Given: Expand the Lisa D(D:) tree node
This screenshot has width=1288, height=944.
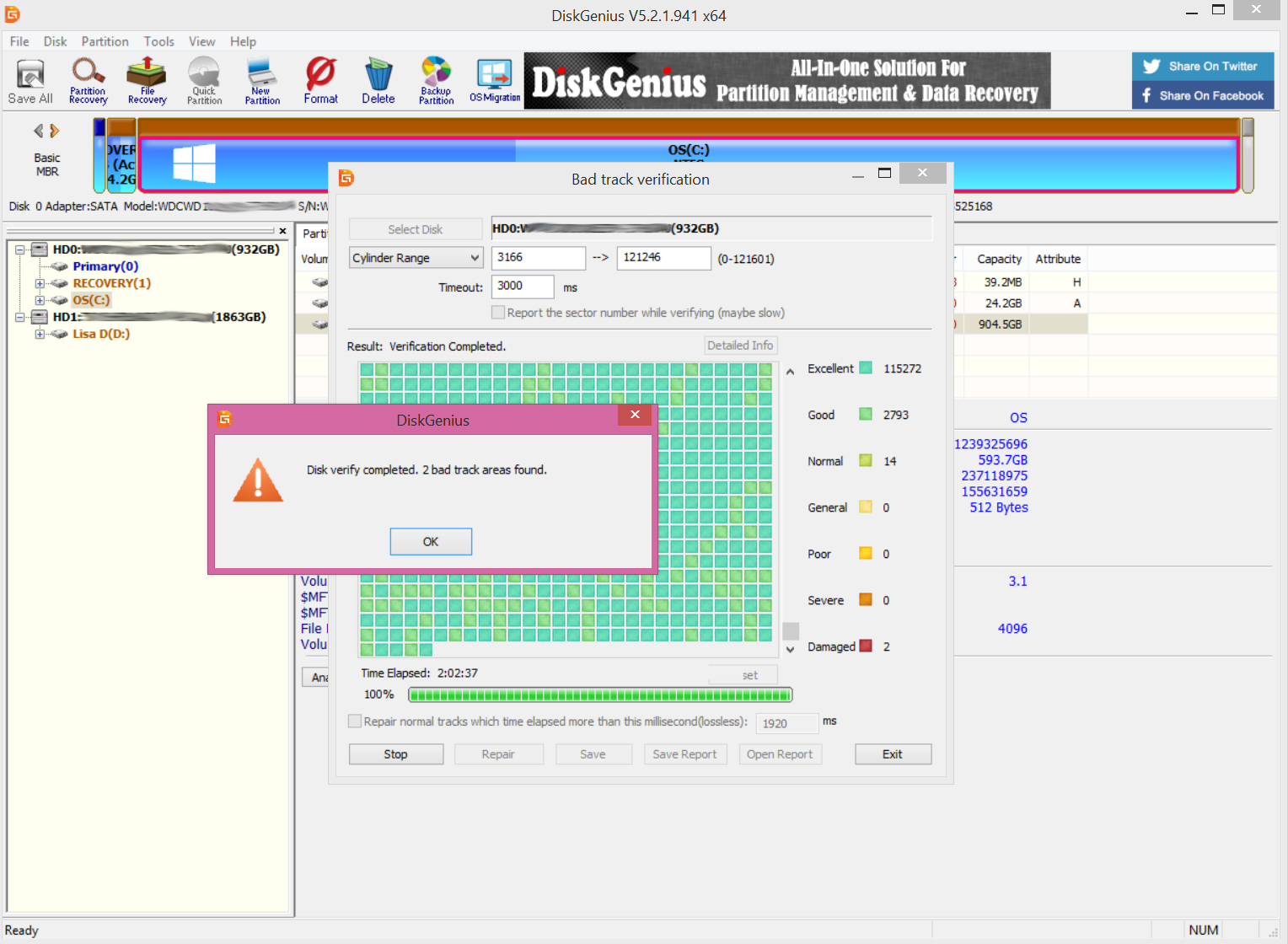Looking at the screenshot, I should tap(40, 334).
